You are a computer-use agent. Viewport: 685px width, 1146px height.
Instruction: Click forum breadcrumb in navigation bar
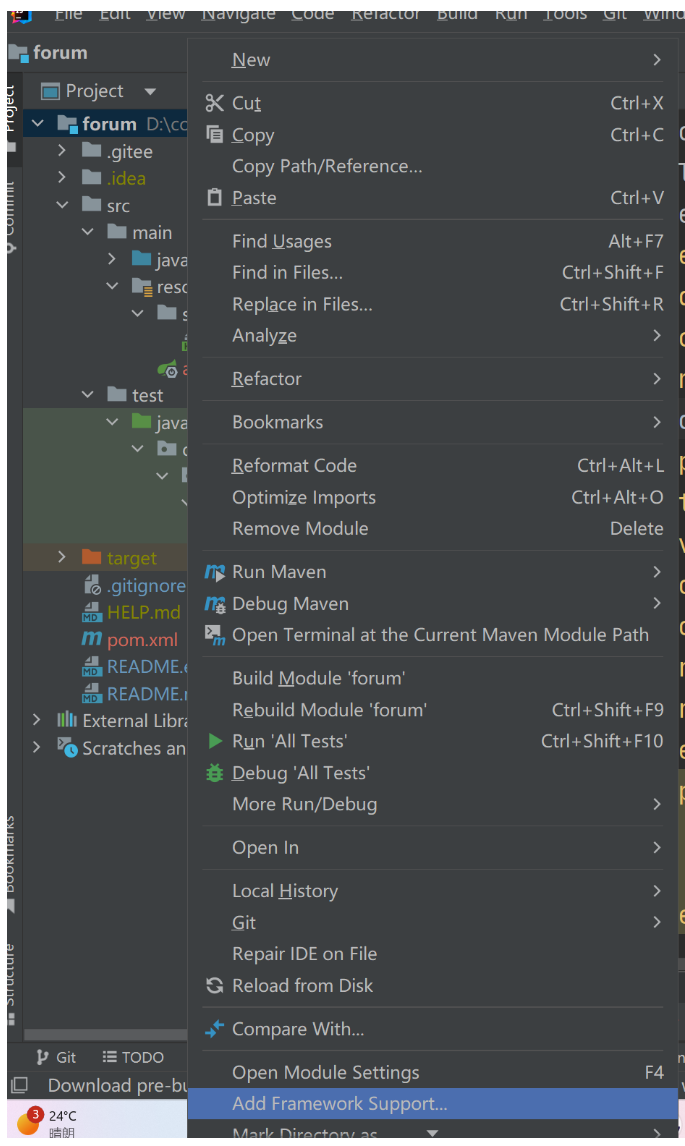pos(48,53)
